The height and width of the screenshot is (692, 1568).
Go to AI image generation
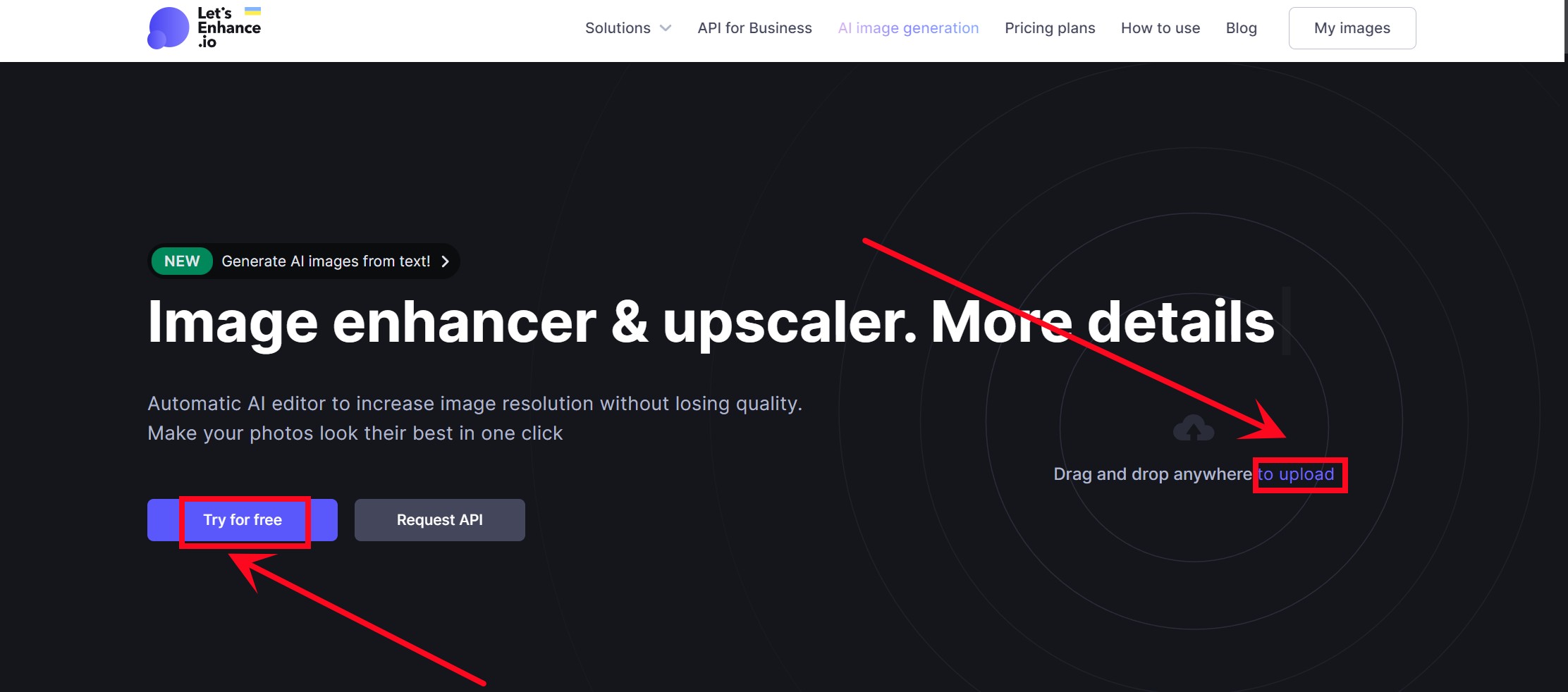pyautogui.click(x=908, y=28)
